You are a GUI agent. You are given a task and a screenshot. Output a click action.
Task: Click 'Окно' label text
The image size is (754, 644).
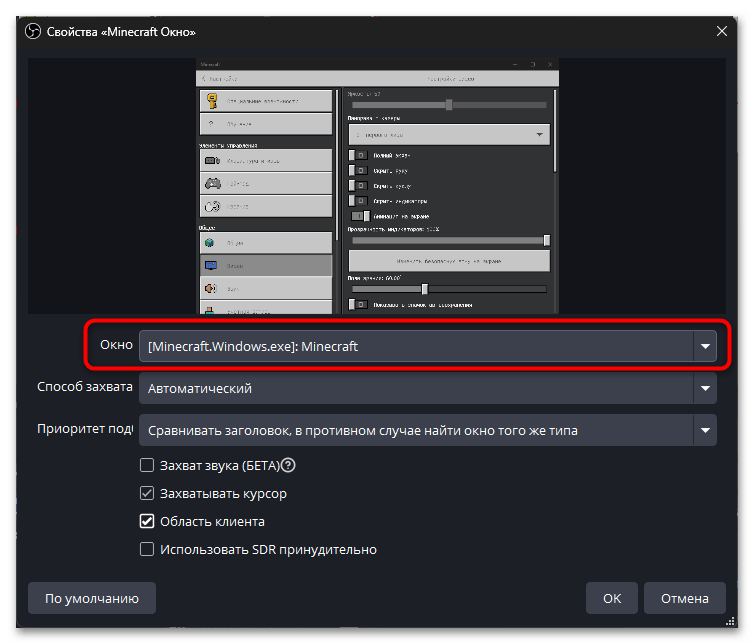click(116, 344)
